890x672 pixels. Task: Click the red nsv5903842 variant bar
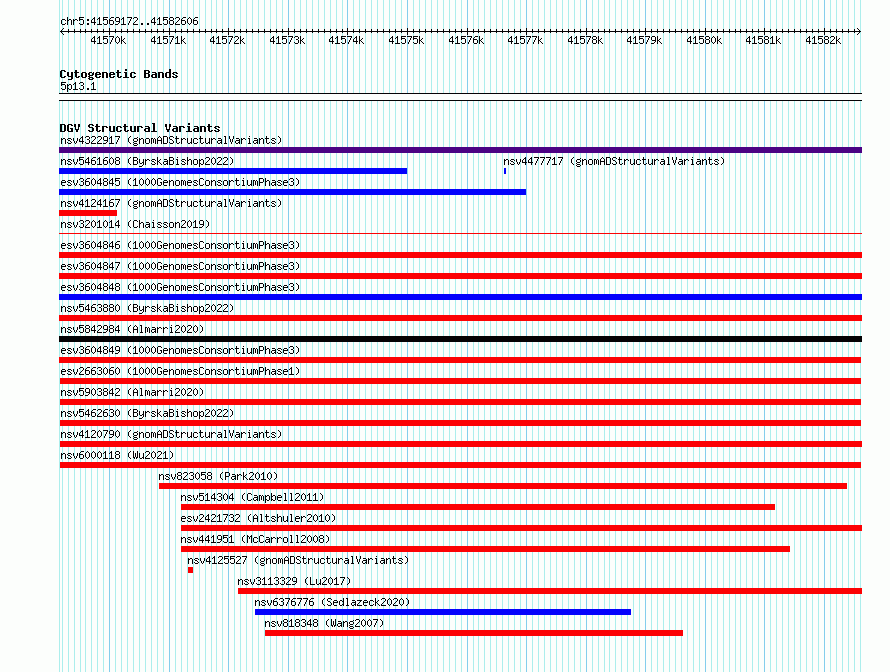point(460,402)
